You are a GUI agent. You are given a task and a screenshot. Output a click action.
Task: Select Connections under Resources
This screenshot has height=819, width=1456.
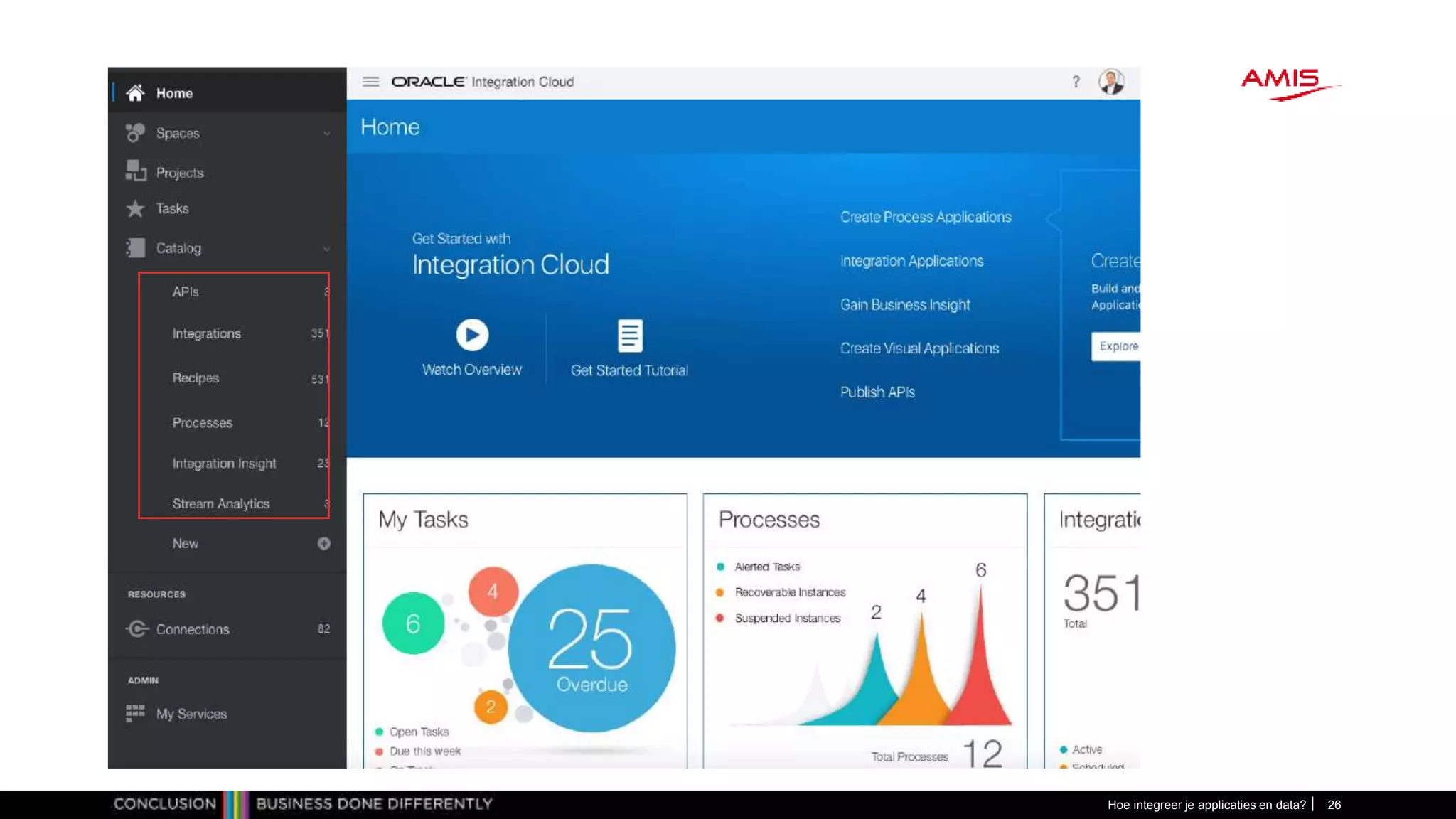coord(193,629)
